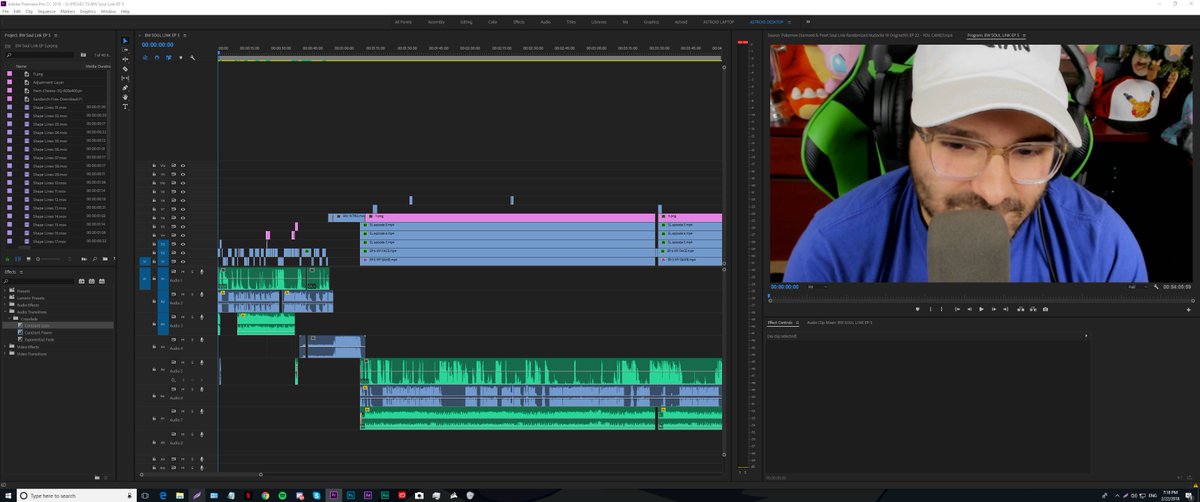
Task: Switch Project panel to icon view
Action: [x=30, y=261]
